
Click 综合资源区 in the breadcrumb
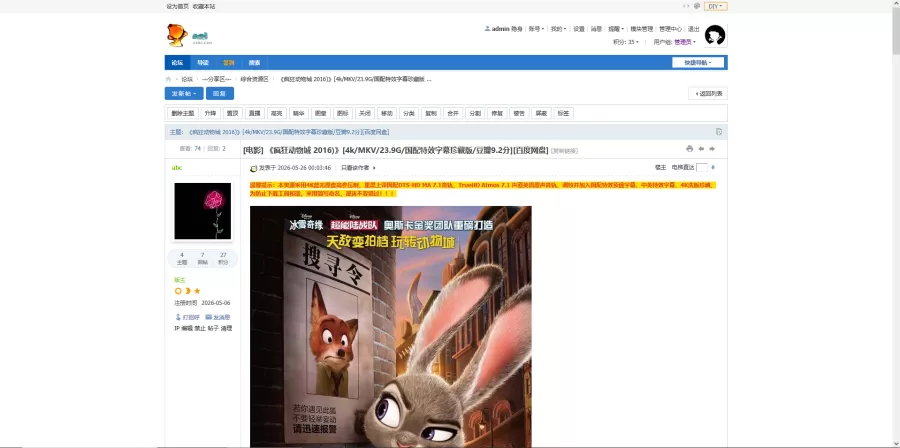tap(254, 79)
